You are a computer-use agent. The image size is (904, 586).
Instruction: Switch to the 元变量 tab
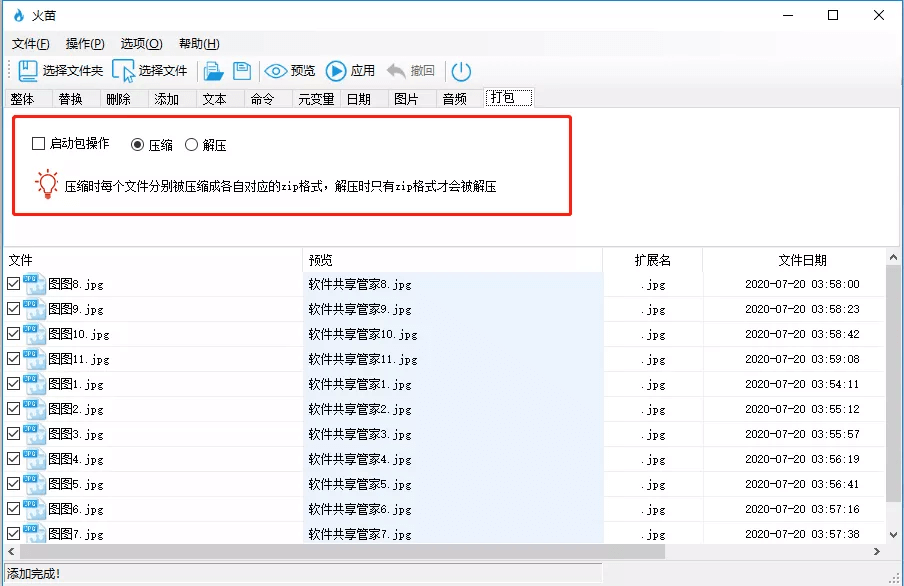coord(316,99)
